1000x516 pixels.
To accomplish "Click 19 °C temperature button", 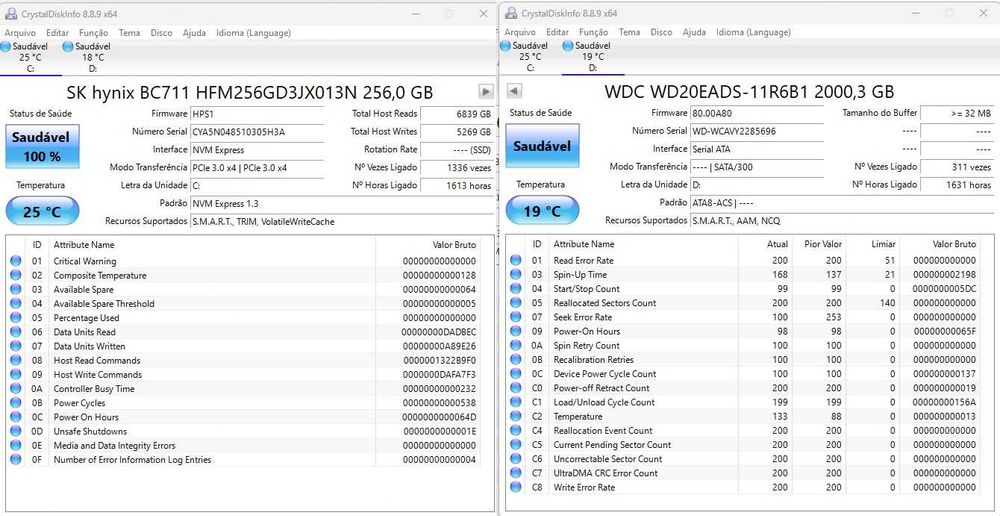I will coord(542,211).
